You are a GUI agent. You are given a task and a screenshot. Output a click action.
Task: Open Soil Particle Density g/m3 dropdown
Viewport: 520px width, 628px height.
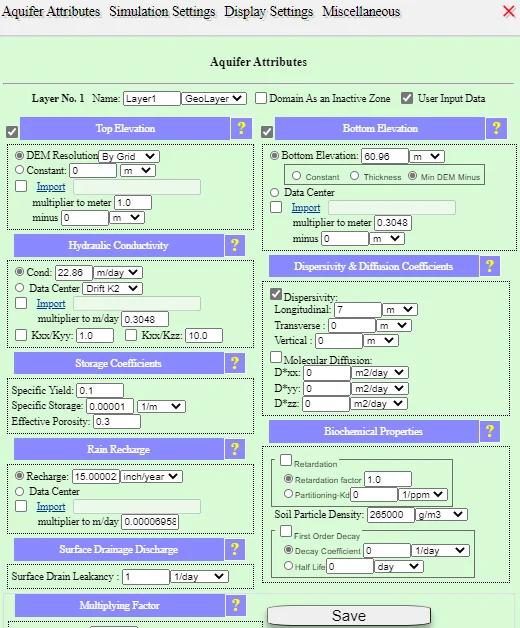click(x=441, y=515)
